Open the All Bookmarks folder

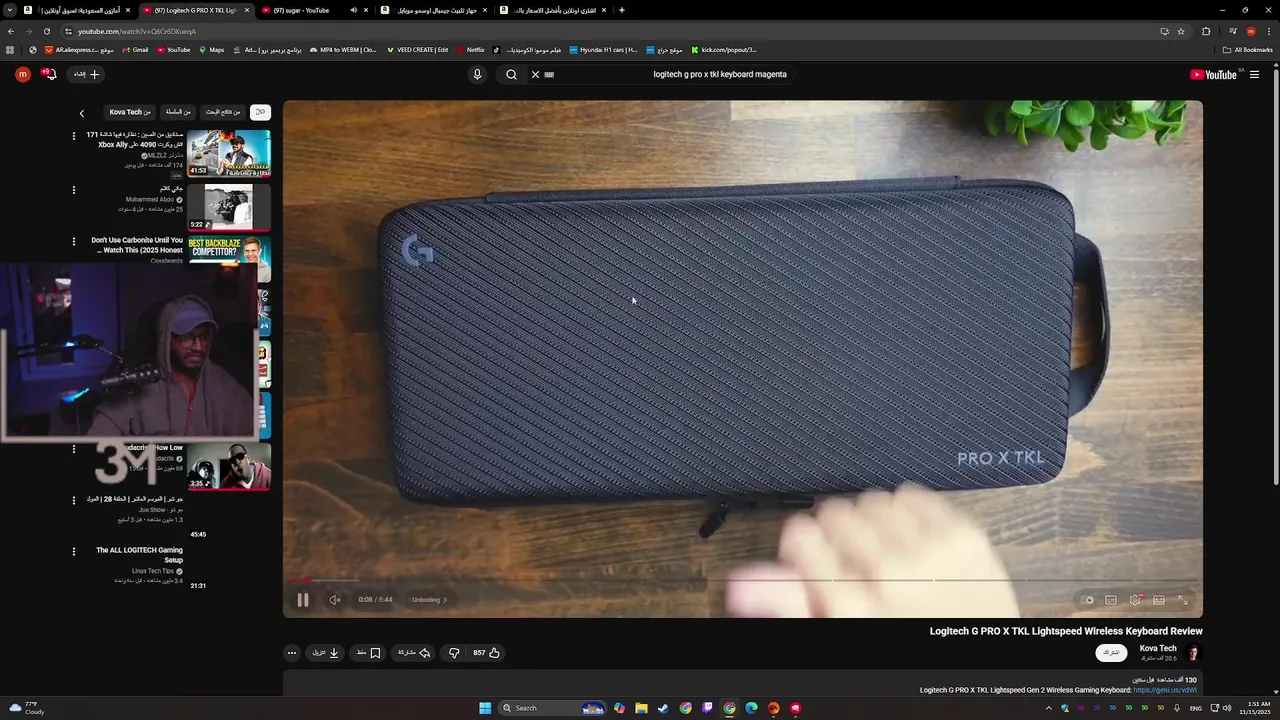tap(1248, 49)
